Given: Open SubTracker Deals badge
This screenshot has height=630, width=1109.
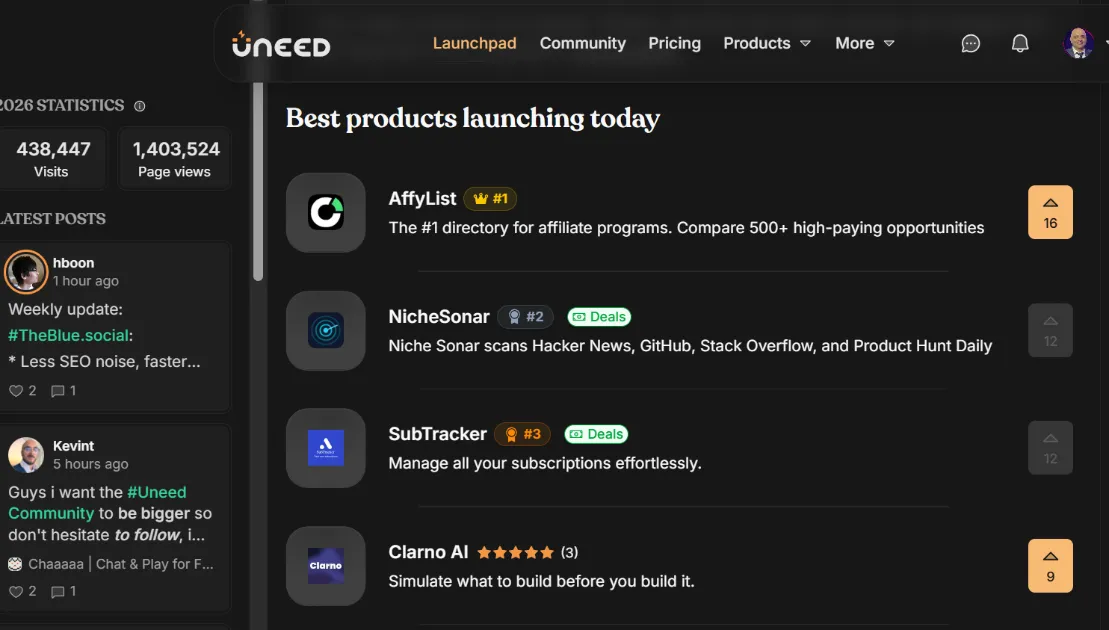Looking at the screenshot, I should [596, 434].
